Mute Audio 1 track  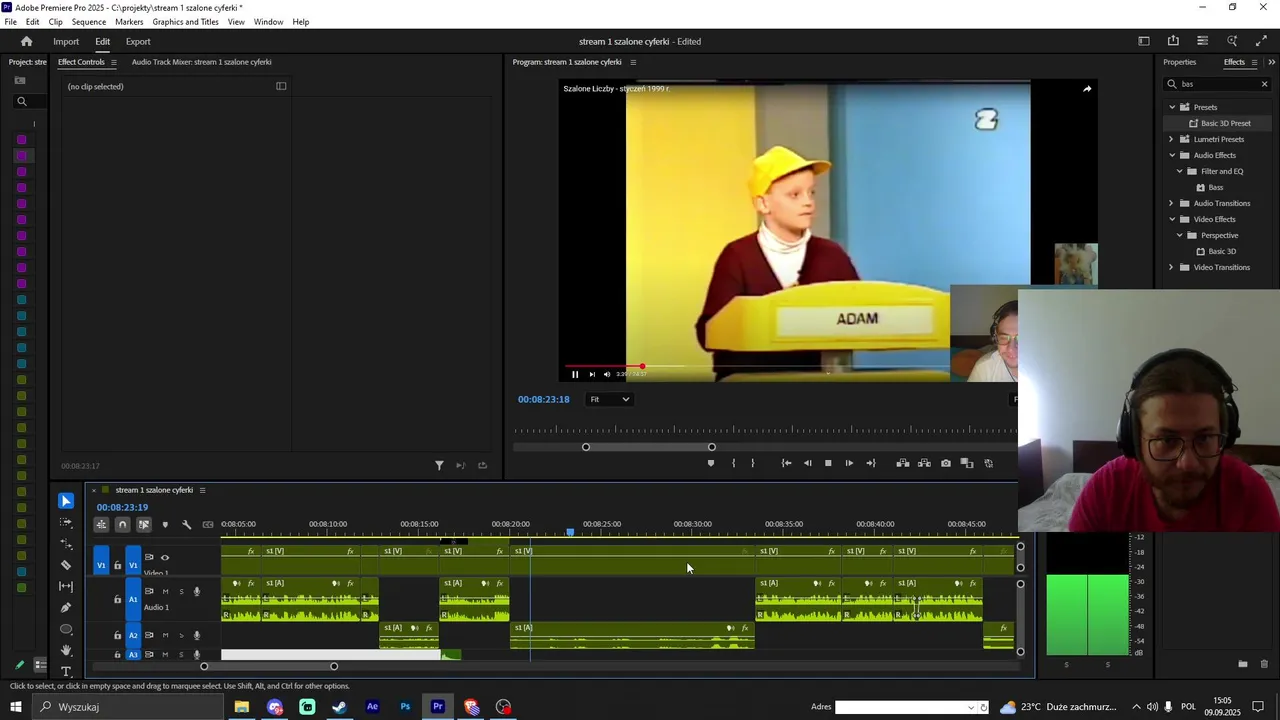tap(165, 591)
